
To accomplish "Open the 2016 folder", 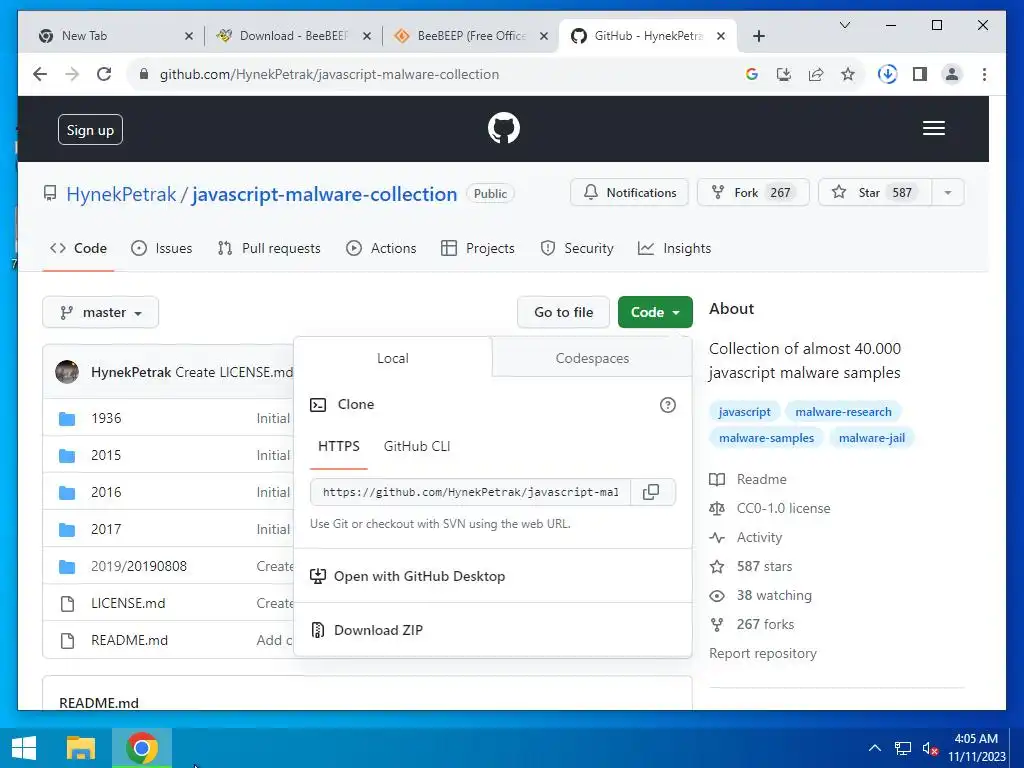I will pos(106,492).
